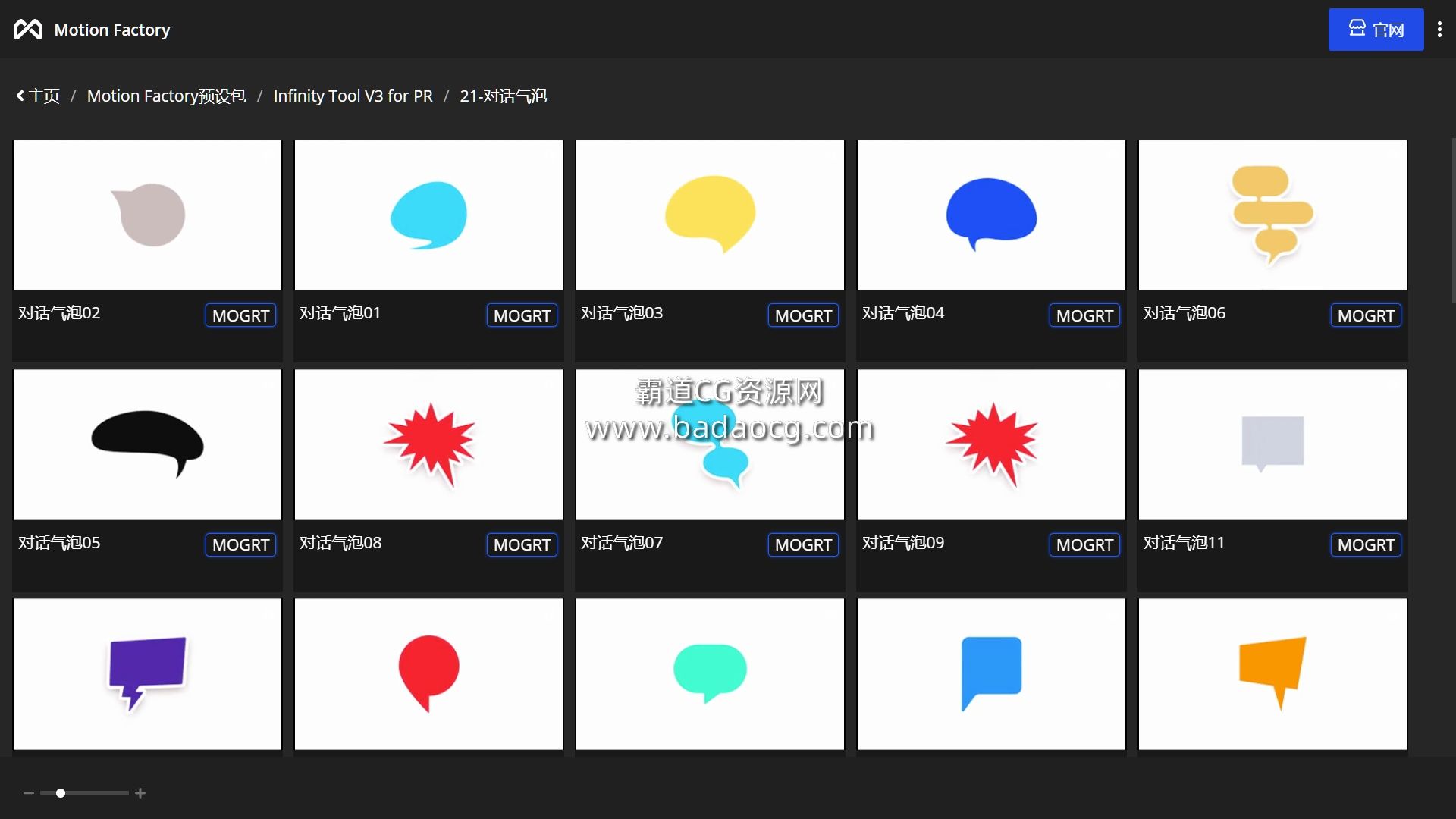Image resolution: width=1456 pixels, height=819 pixels.
Task: Click the 对话气泡01 title text
Action: coord(340,313)
